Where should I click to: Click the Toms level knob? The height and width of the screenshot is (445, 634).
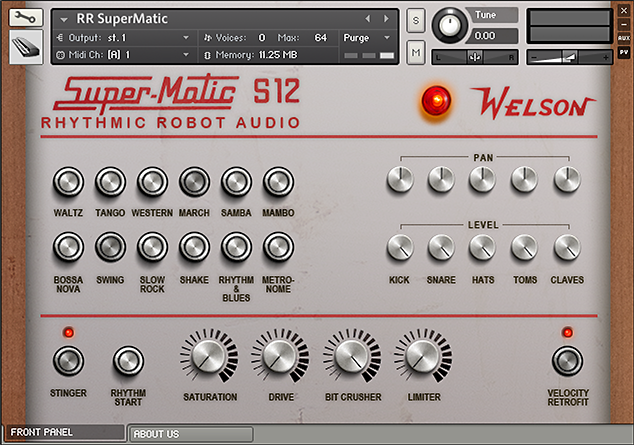pos(524,247)
